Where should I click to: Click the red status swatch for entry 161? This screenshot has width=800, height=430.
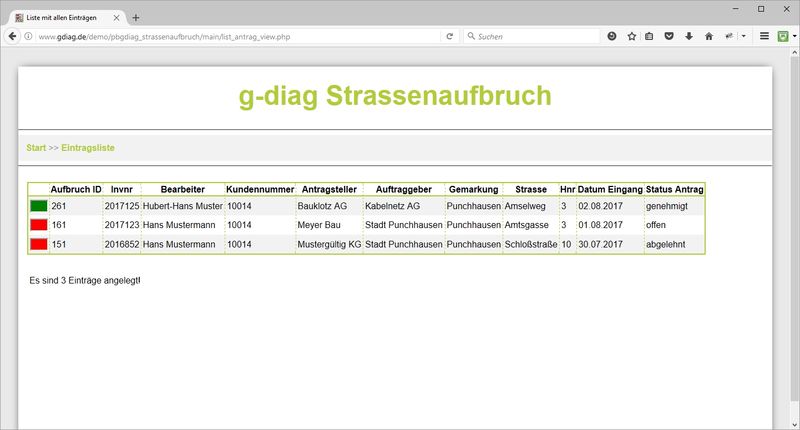coord(38,225)
